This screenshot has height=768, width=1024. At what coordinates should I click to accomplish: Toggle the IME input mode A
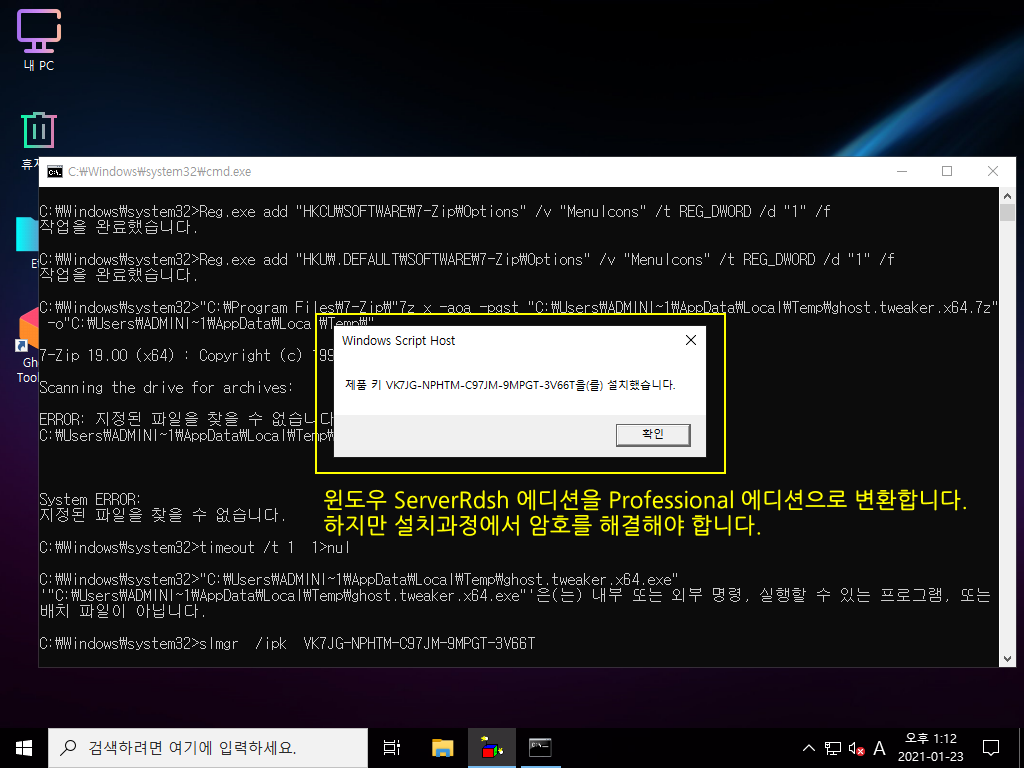point(879,748)
